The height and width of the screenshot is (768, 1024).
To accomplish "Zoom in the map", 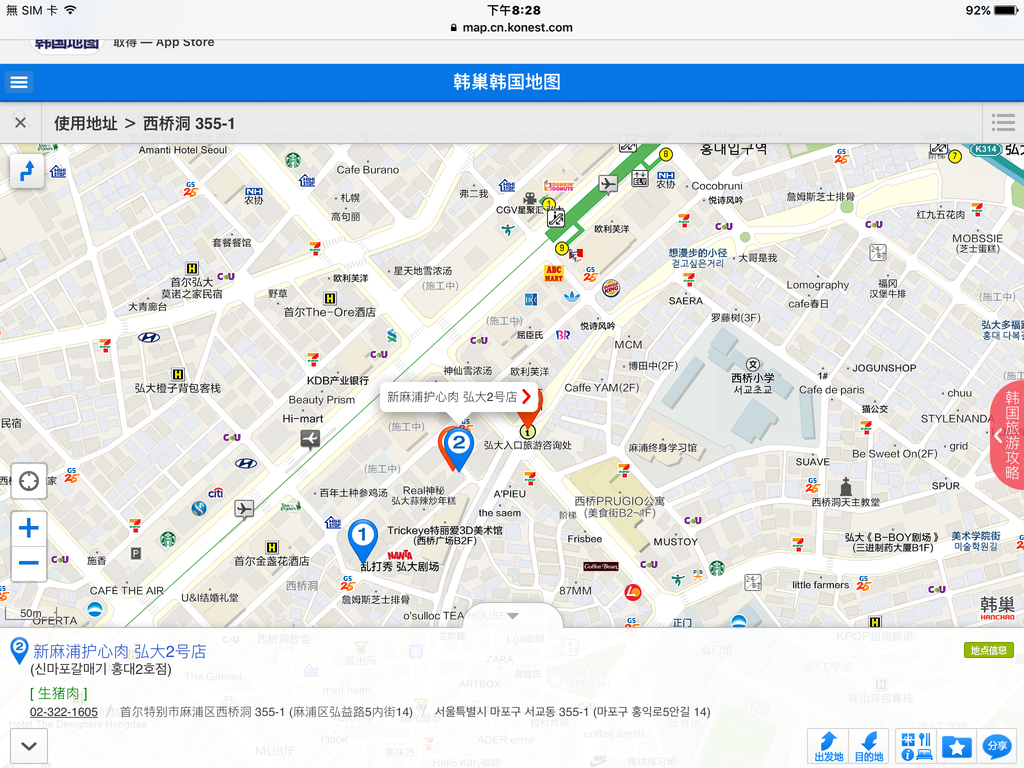I will click(29, 528).
